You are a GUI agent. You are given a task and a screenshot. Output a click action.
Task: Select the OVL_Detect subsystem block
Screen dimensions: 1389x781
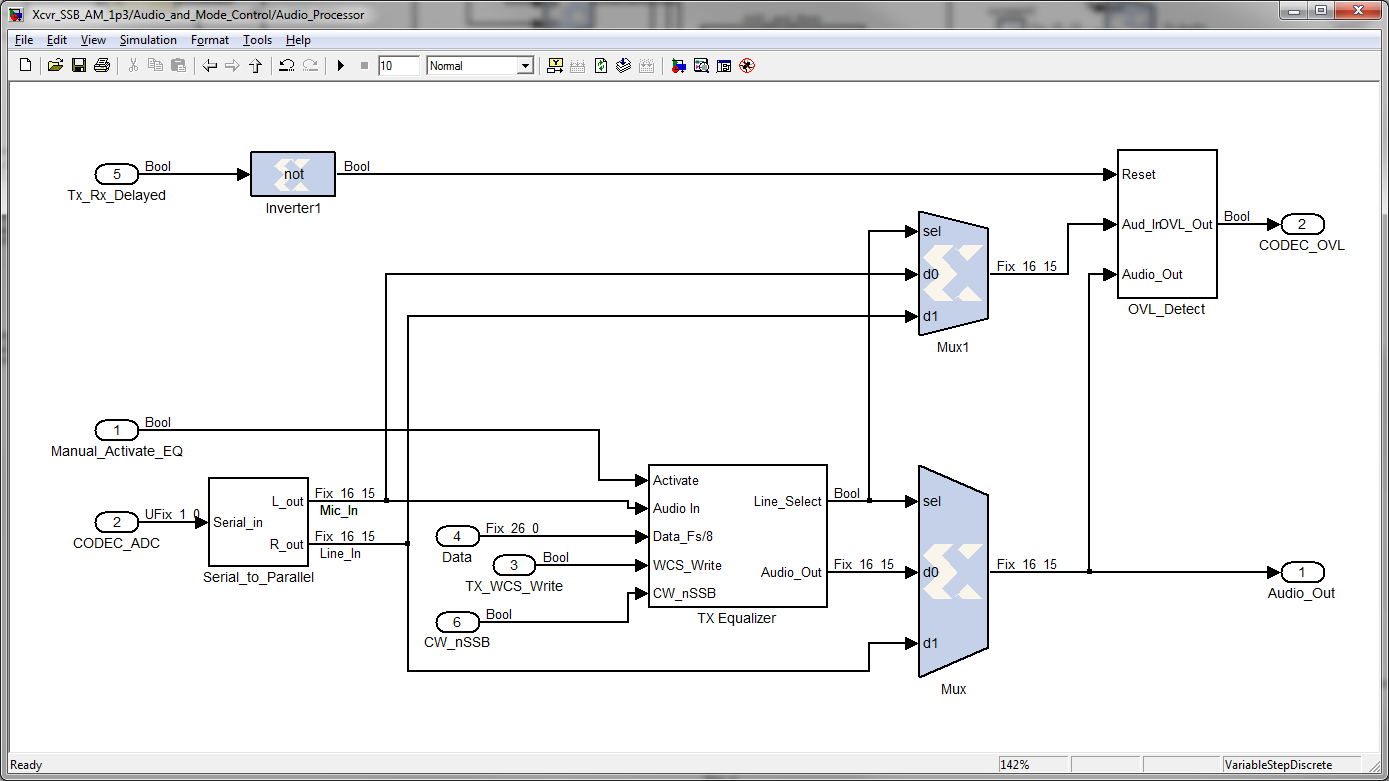[x=1167, y=224]
